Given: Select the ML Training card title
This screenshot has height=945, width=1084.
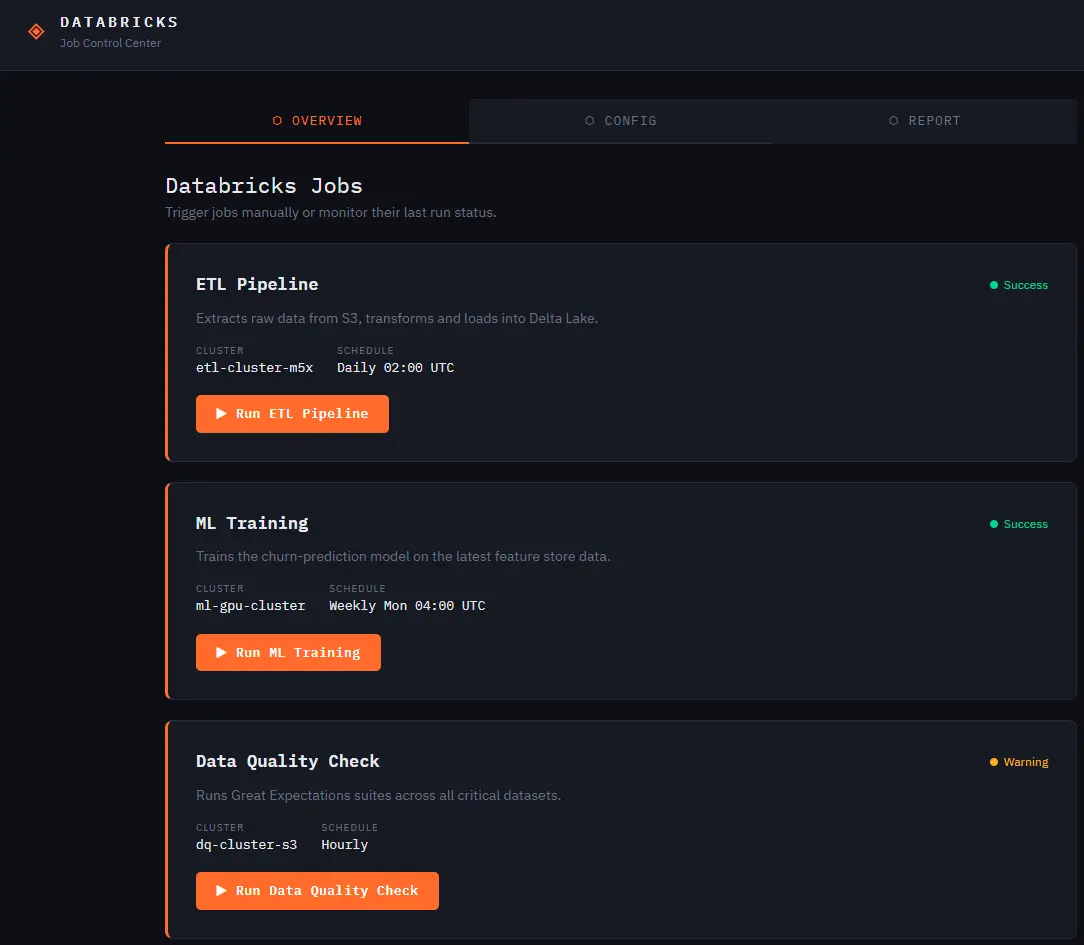Looking at the screenshot, I should tap(252, 523).
